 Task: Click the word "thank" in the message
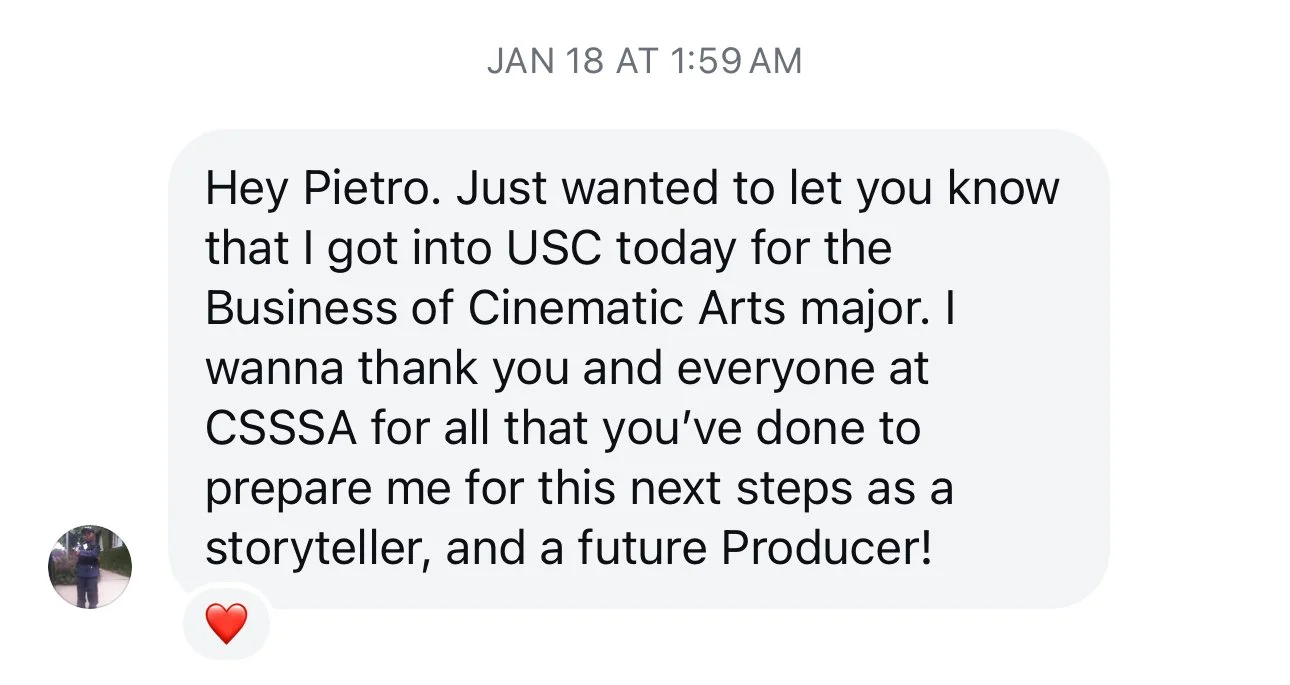[419, 370]
